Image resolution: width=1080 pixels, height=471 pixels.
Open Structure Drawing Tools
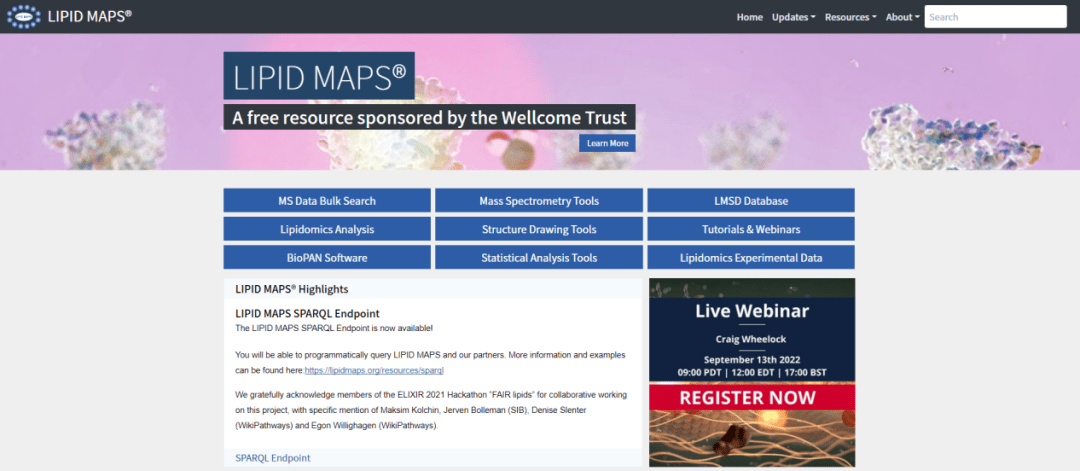tap(539, 229)
